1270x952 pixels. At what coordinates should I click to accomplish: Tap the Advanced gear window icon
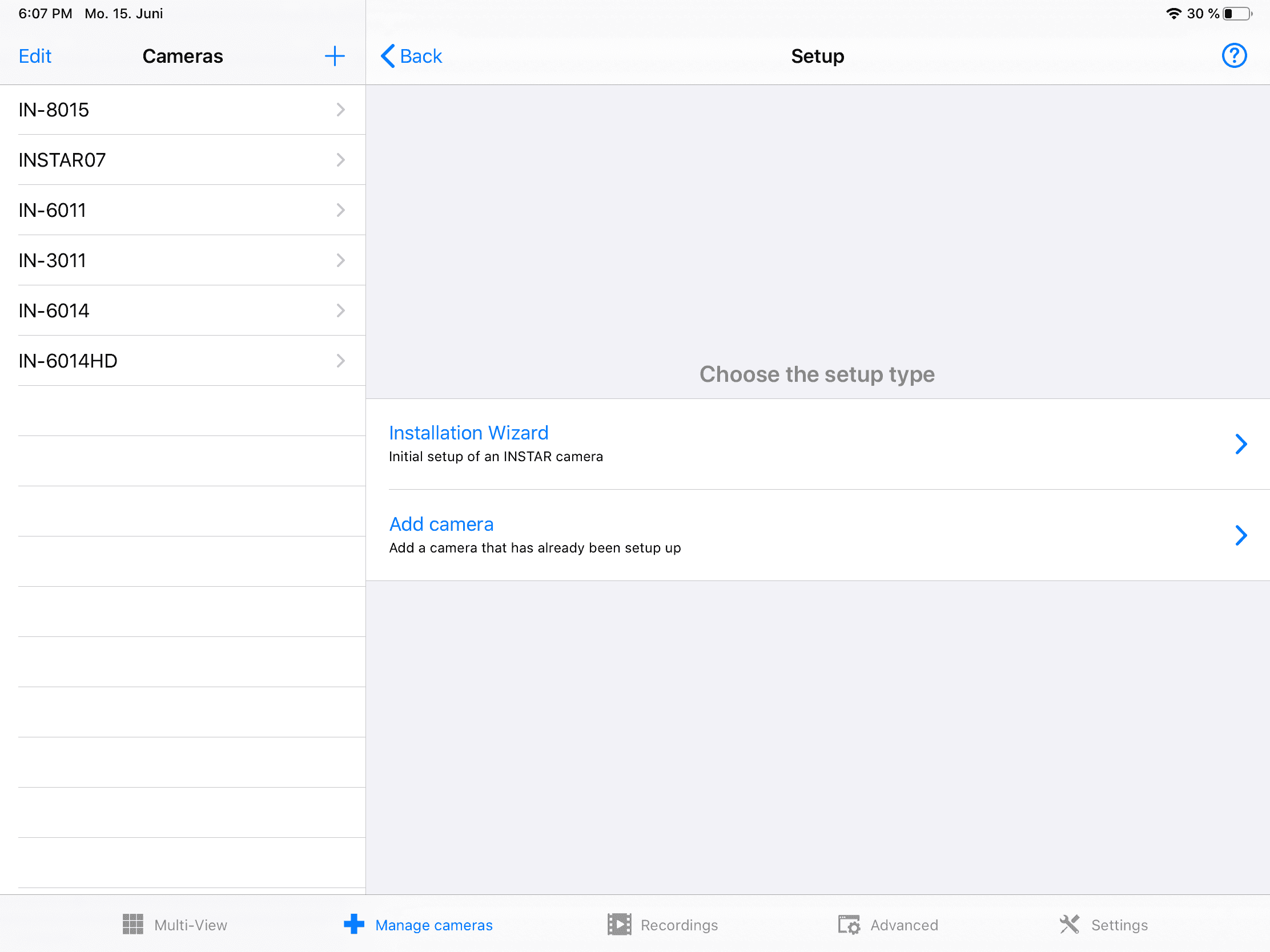(x=849, y=925)
